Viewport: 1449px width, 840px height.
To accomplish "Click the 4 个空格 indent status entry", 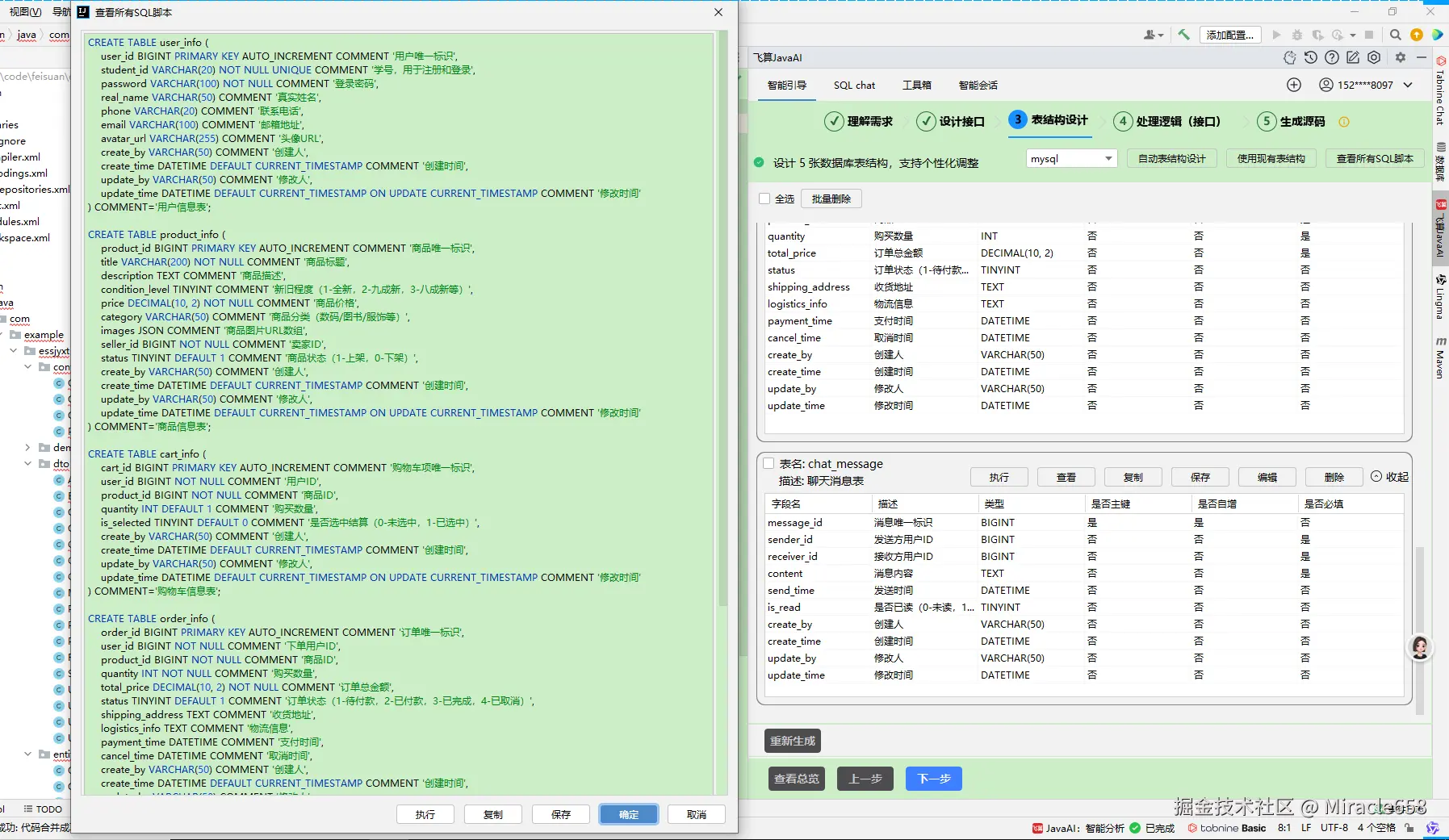I will [1376, 828].
